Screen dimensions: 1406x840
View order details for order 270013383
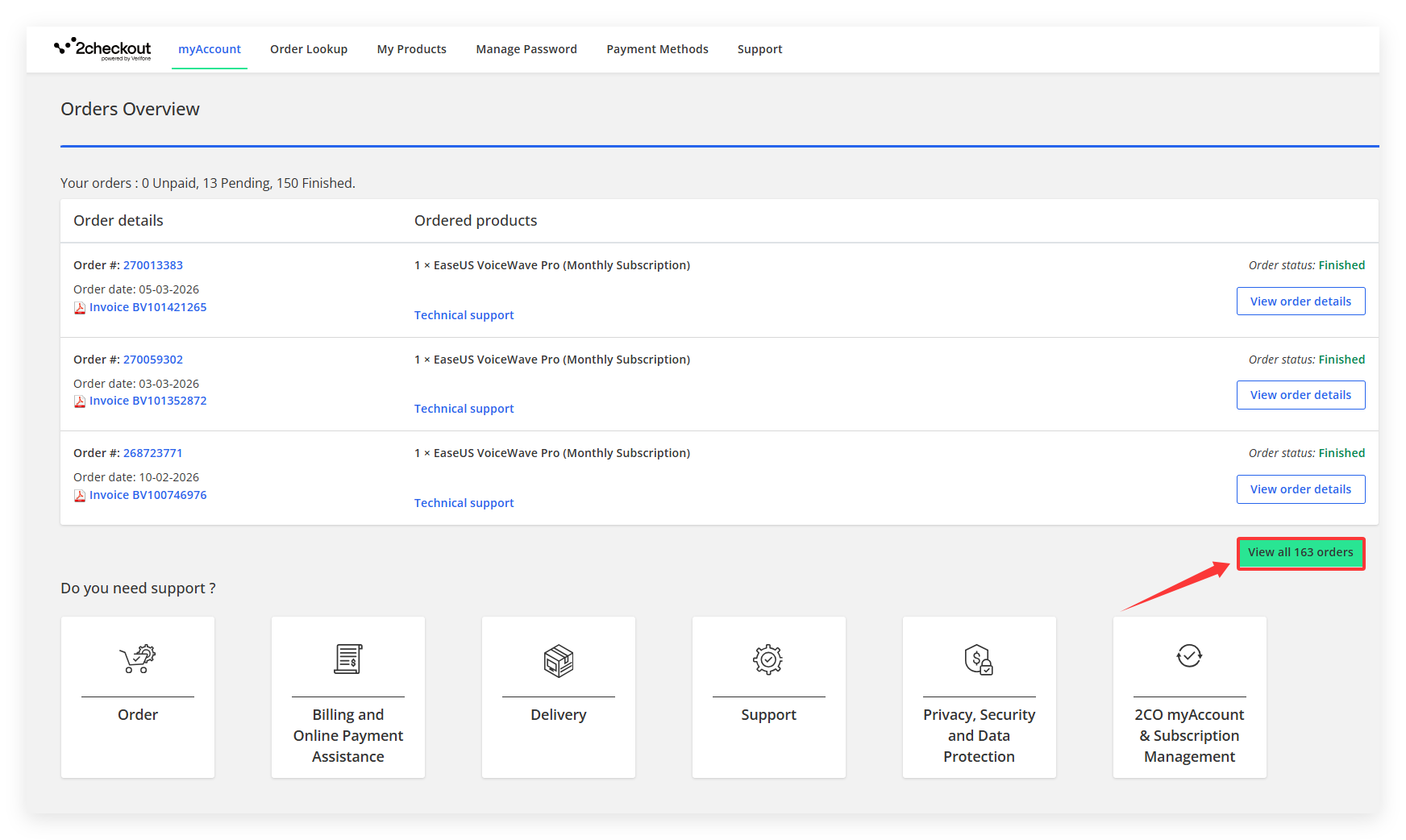[1300, 301]
